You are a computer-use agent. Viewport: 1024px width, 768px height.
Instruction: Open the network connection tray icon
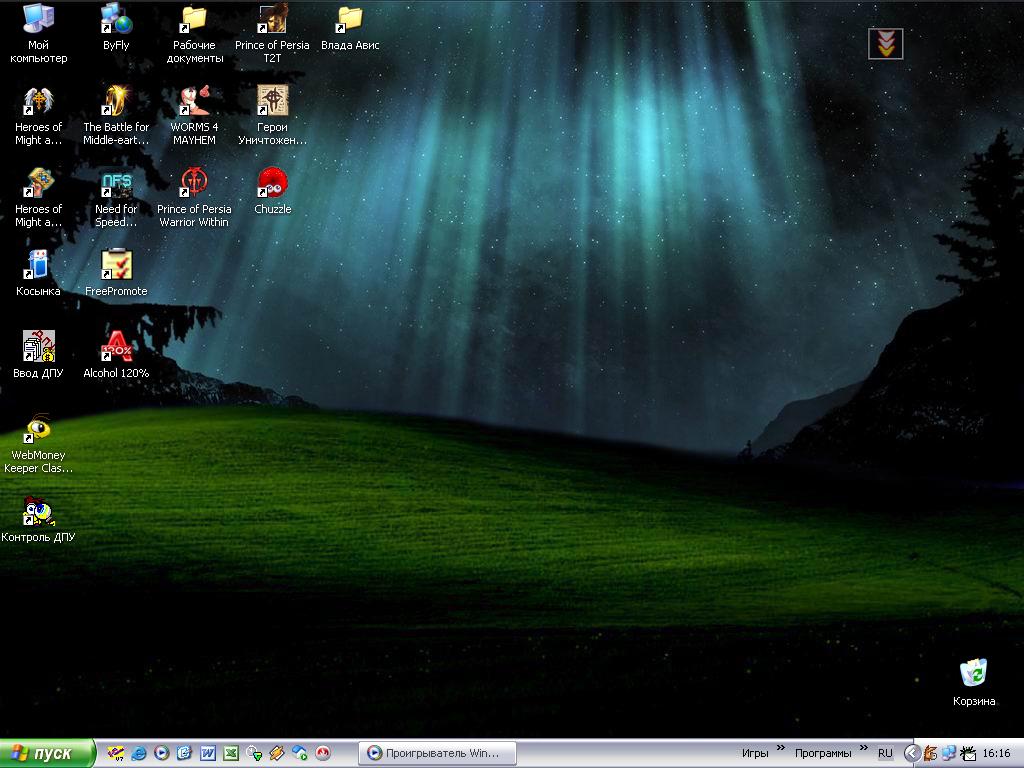click(949, 754)
